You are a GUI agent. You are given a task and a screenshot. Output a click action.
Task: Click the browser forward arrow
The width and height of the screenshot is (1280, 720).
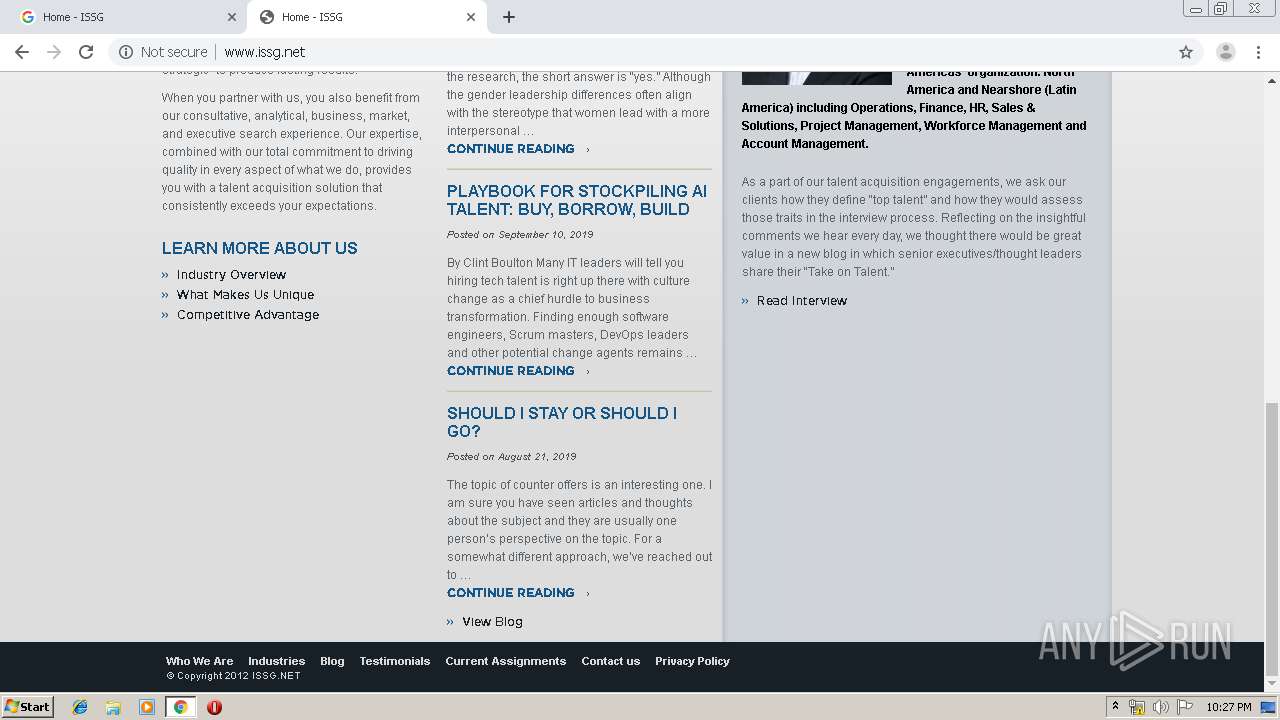pyautogui.click(x=54, y=52)
